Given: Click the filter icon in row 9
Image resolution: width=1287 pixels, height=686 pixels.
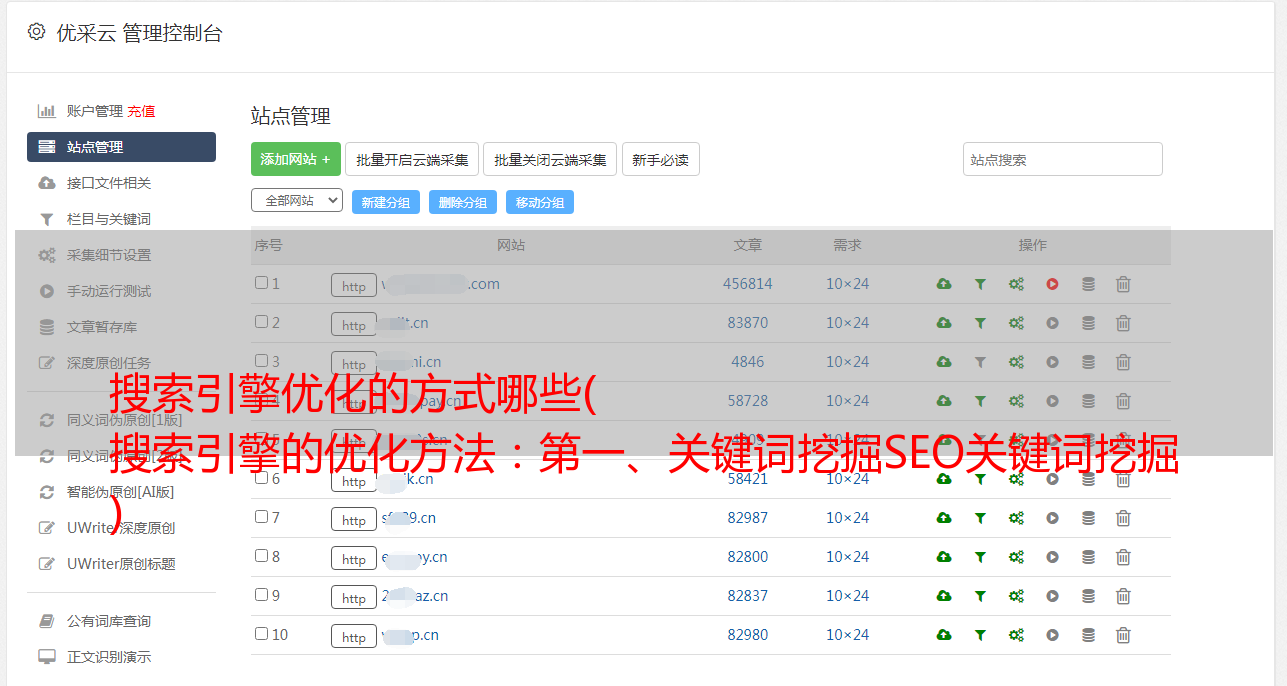Looking at the screenshot, I should click(980, 596).
